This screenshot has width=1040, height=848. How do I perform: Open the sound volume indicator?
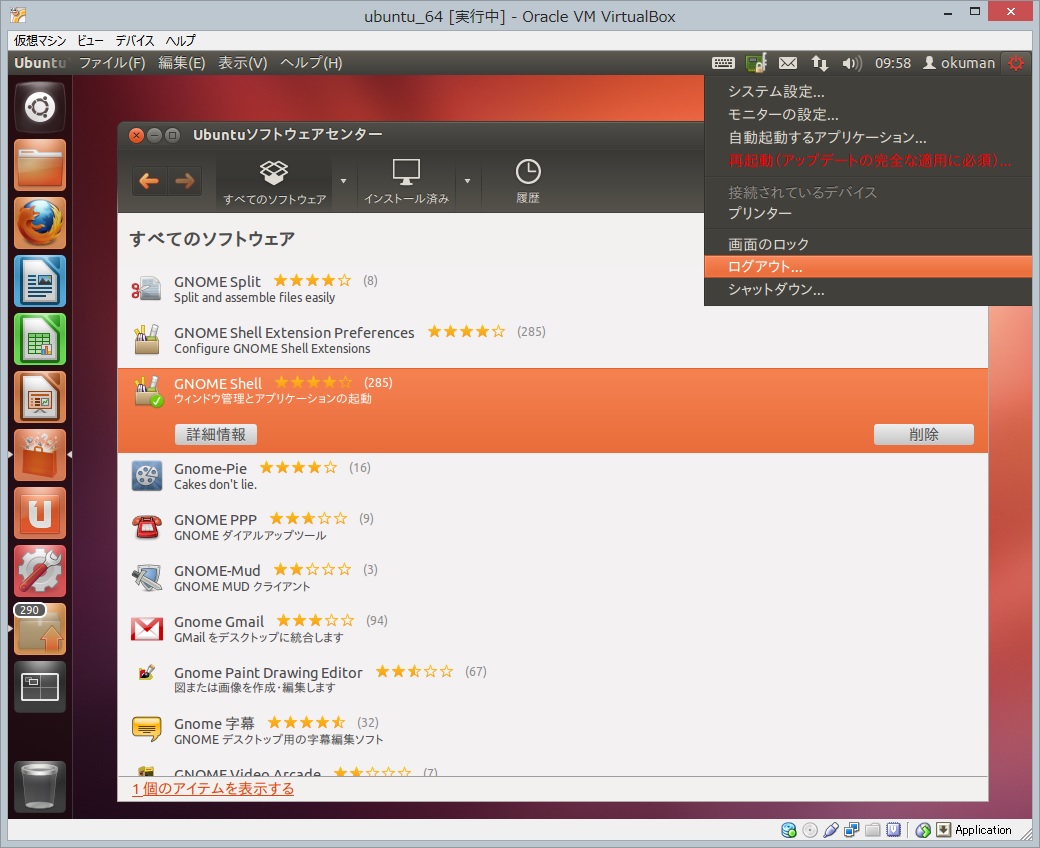(x=852, y=63)
